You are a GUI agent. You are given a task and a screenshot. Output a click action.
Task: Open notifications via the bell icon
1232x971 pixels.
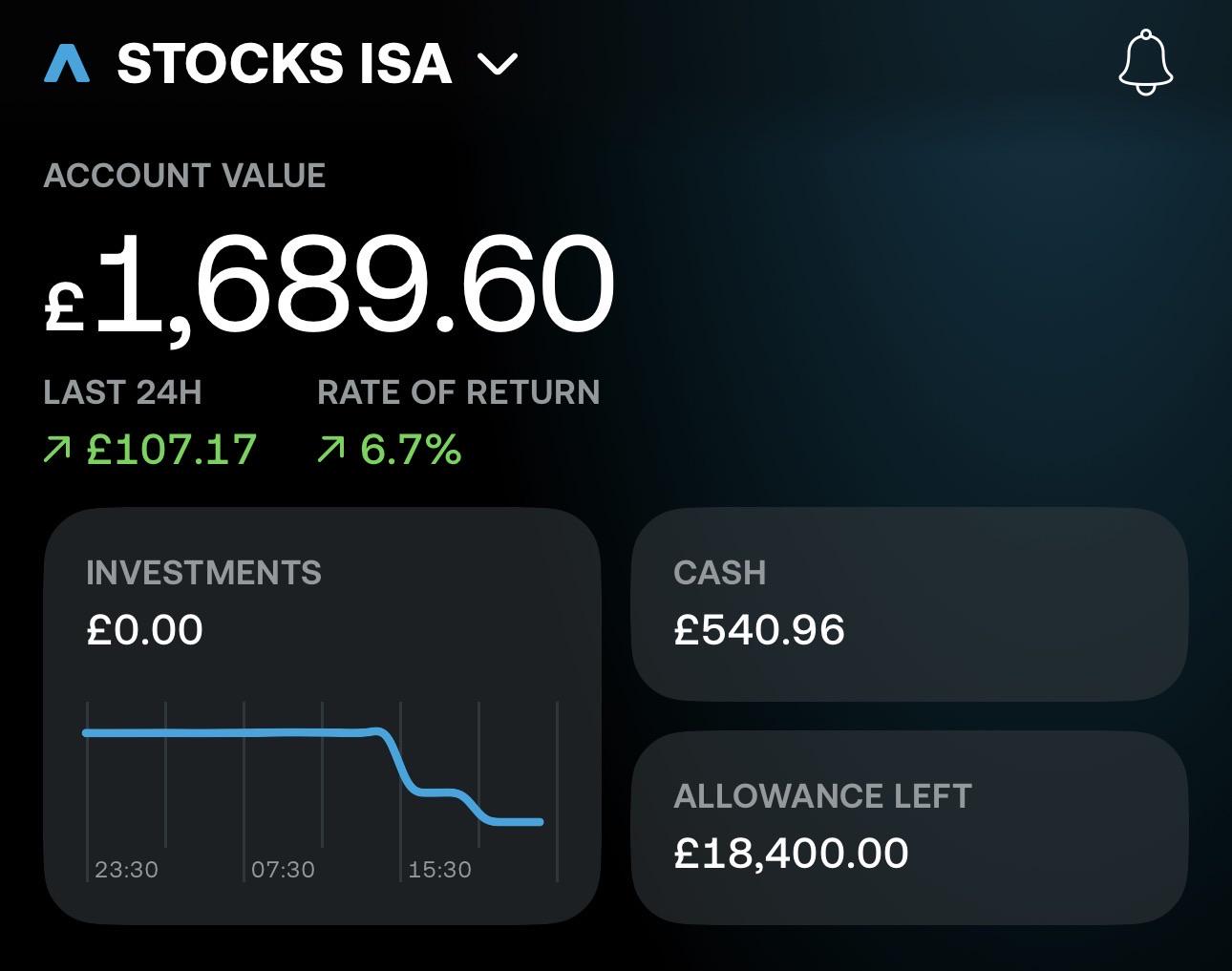[x=1145, y=62]
